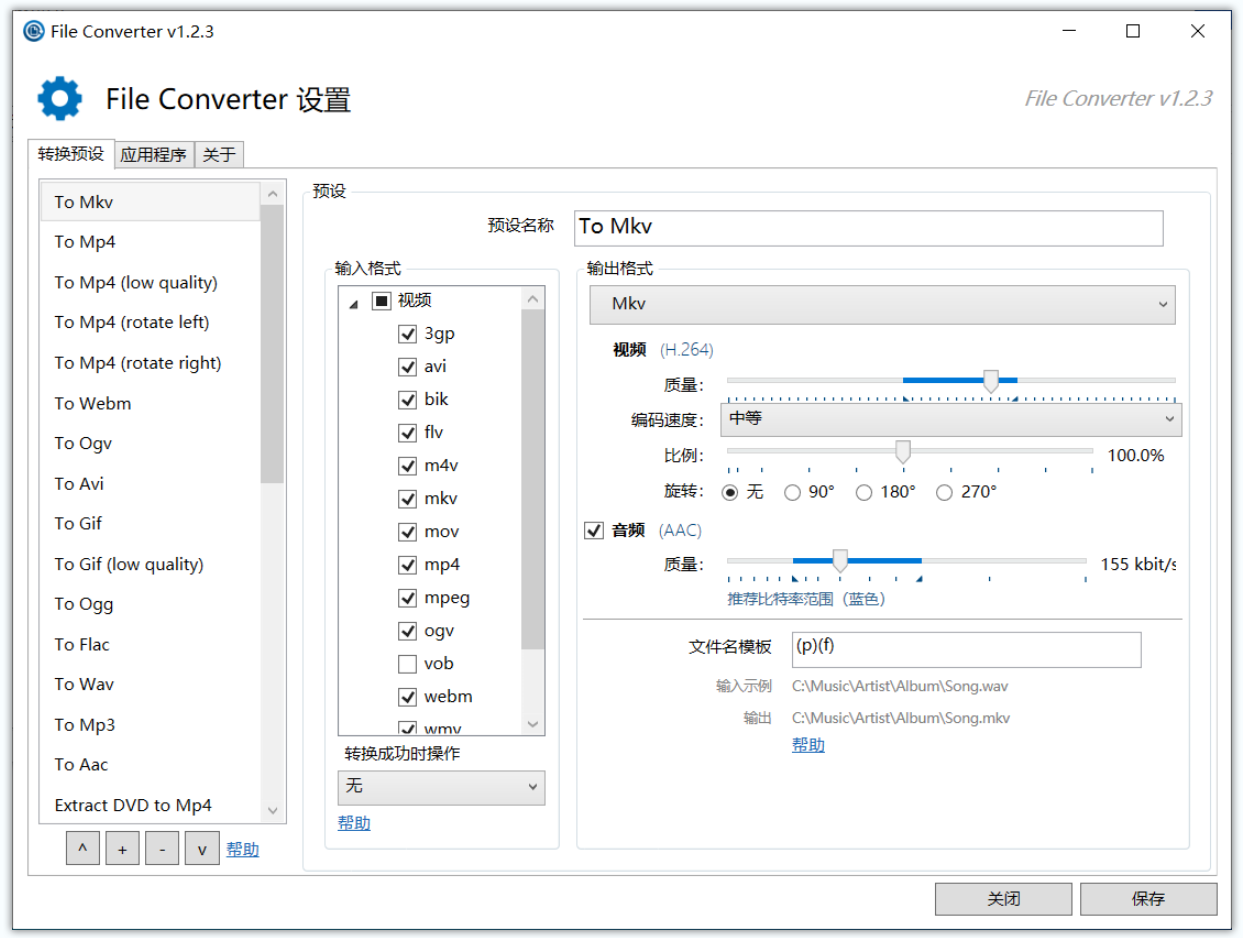1243x938 pixels.
Task: Click inside the 预设名称 text field
Action: (868, 227)
